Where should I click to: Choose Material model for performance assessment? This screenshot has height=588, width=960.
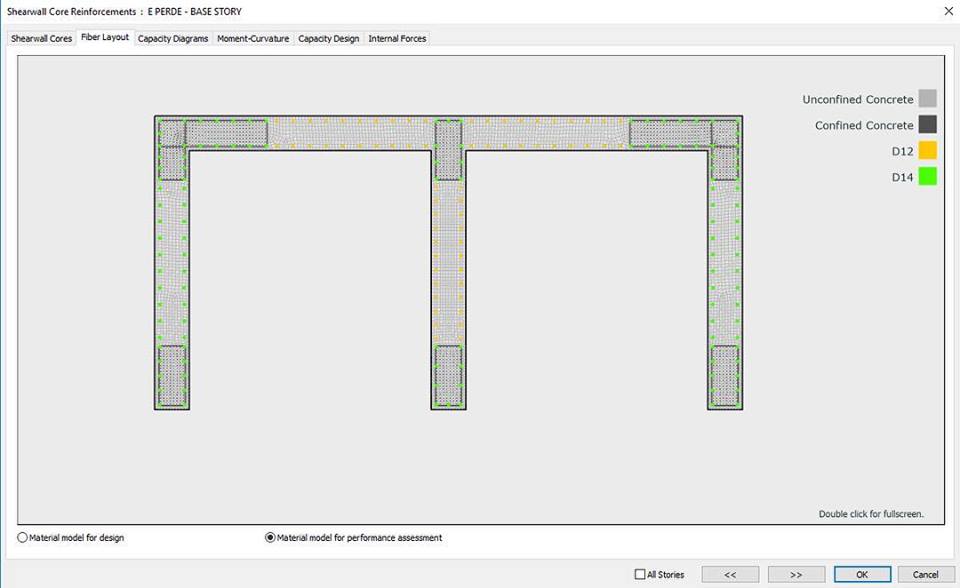[270, 538]
